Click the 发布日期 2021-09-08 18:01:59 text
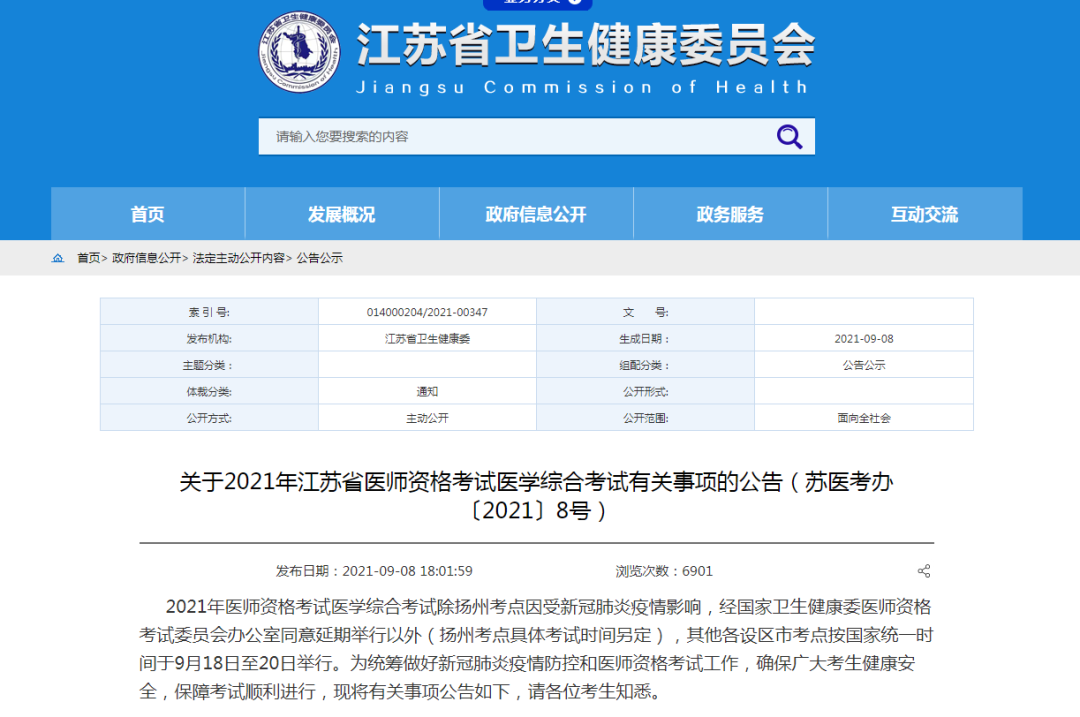Viewport: 1080px width, 717px height. pos(374,571)
